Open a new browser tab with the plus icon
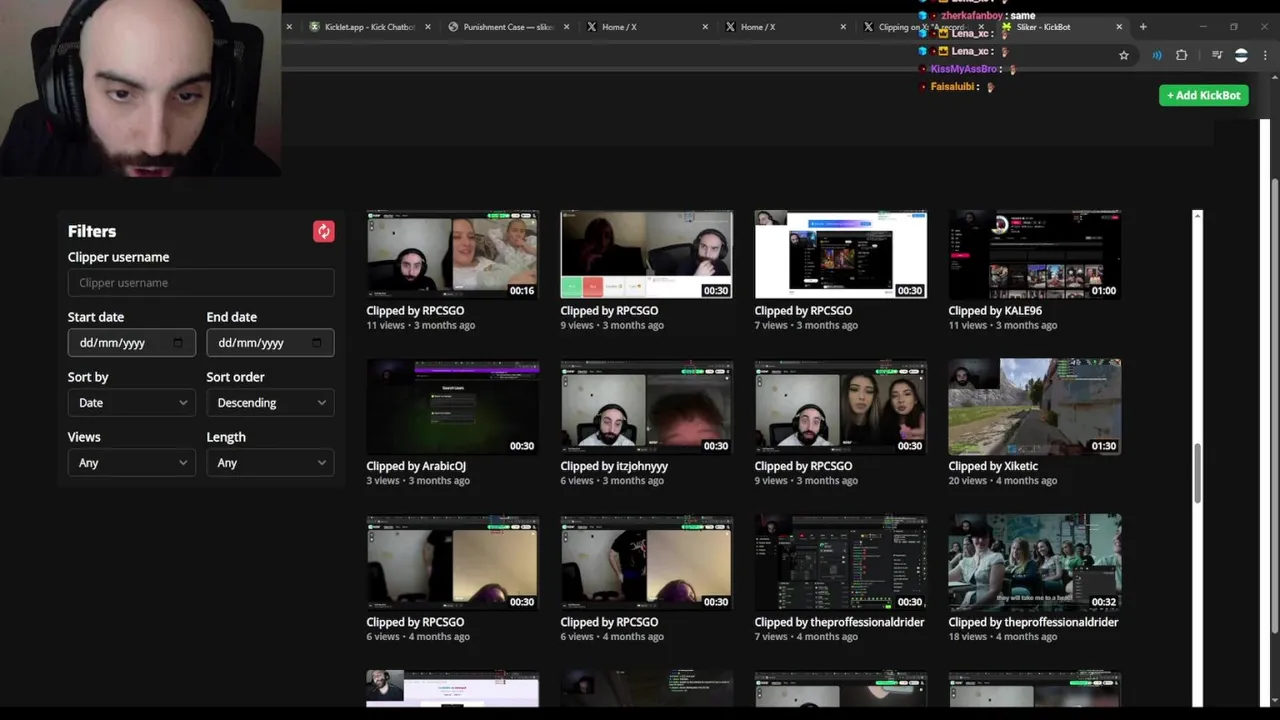This screenshot has width=1280, height=720. click(1143, 27)
